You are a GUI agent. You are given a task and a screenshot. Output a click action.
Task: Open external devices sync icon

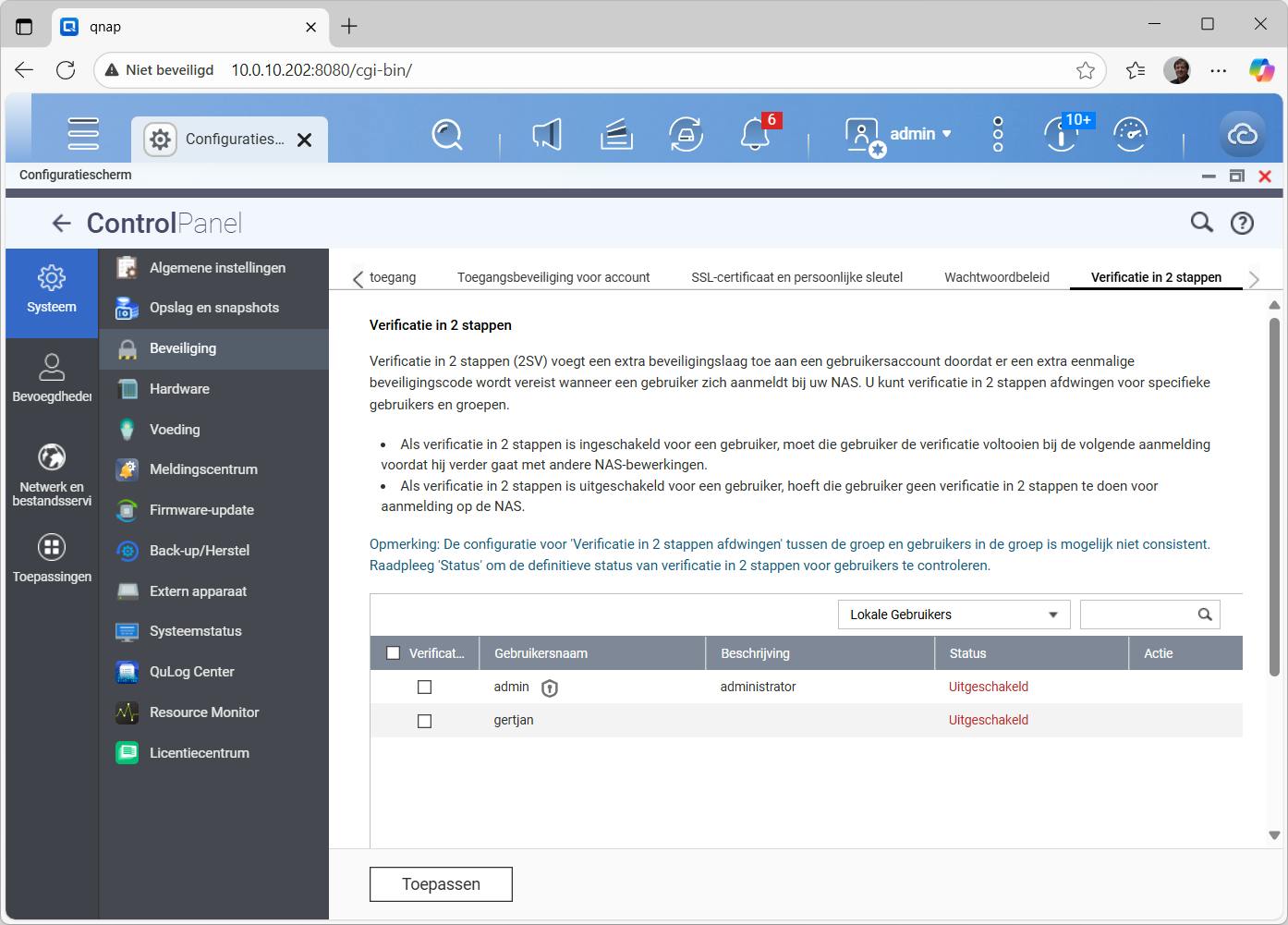(686, 135)
